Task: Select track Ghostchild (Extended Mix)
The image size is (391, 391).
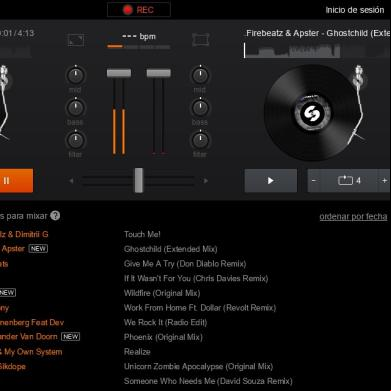Action: point(171,249)
